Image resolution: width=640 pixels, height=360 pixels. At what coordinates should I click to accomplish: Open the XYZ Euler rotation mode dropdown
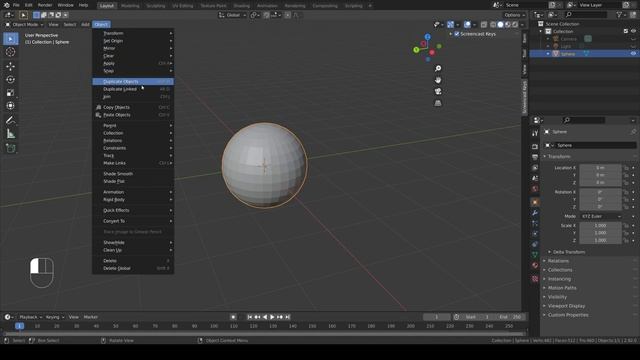601,216
